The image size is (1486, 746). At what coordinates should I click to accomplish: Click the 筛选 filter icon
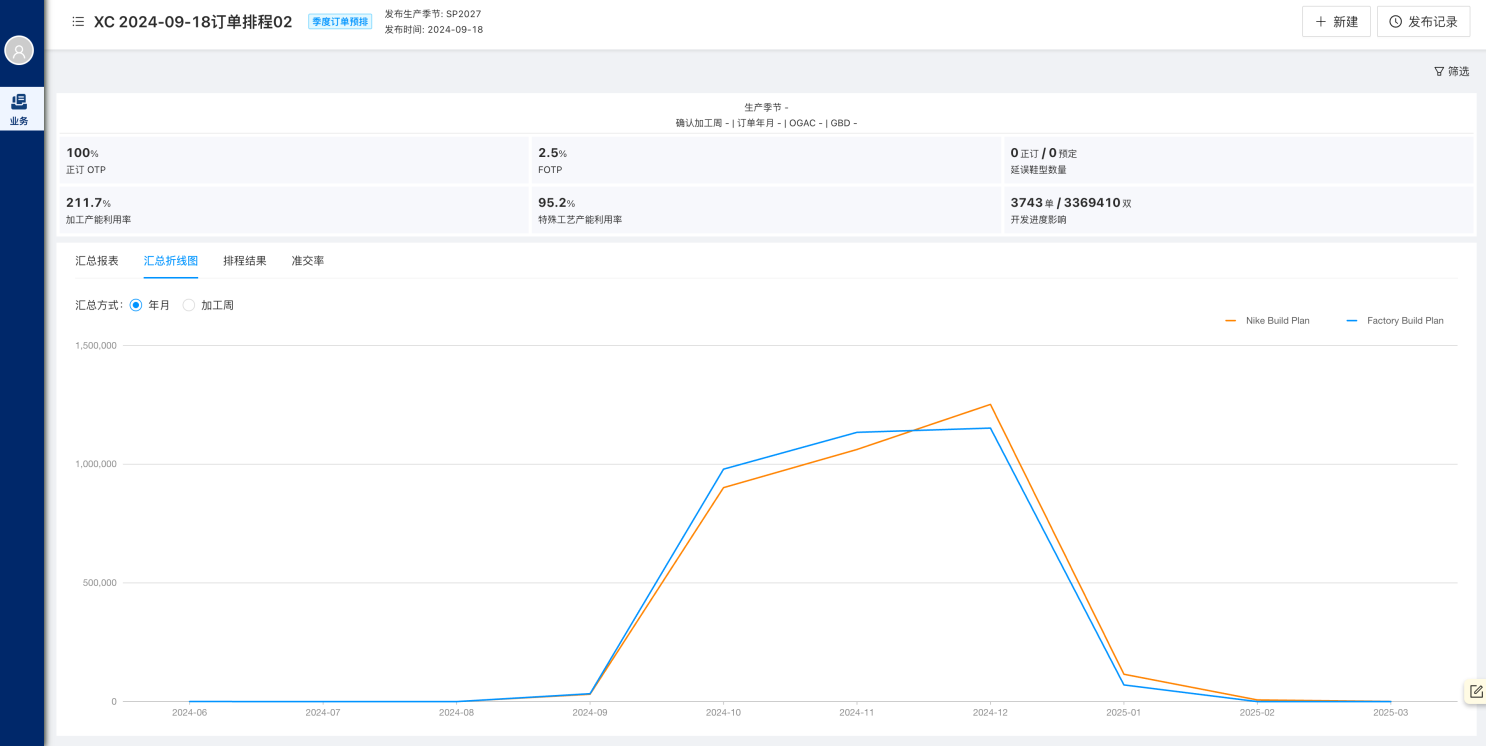[1439, 72]
